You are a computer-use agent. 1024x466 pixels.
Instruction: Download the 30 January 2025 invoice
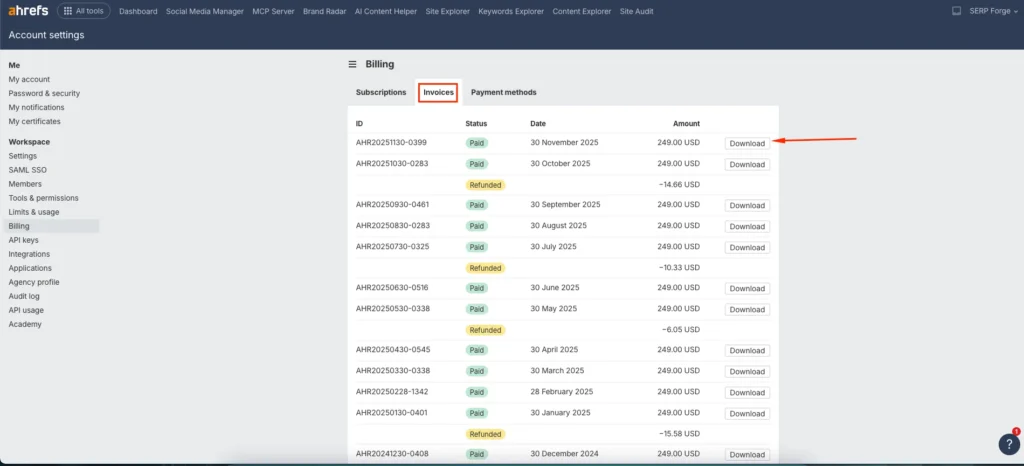click(747, 413)
